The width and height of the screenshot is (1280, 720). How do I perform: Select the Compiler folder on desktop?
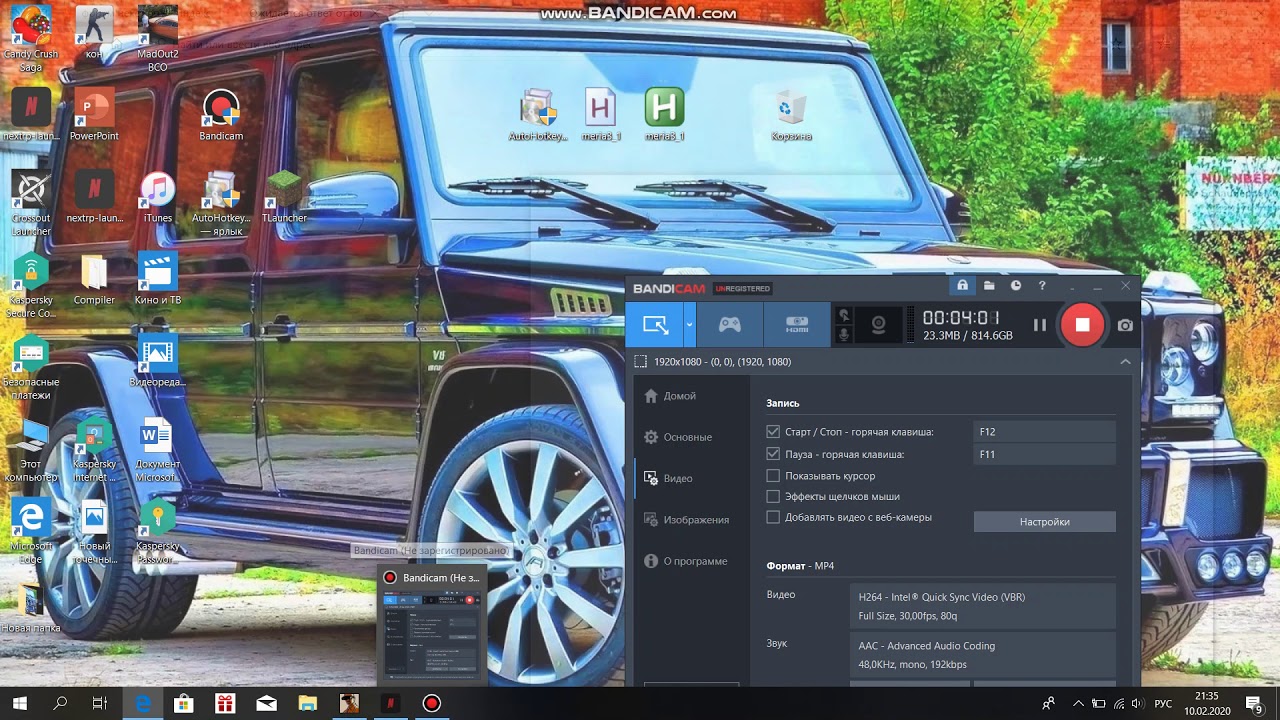(94, 279)
